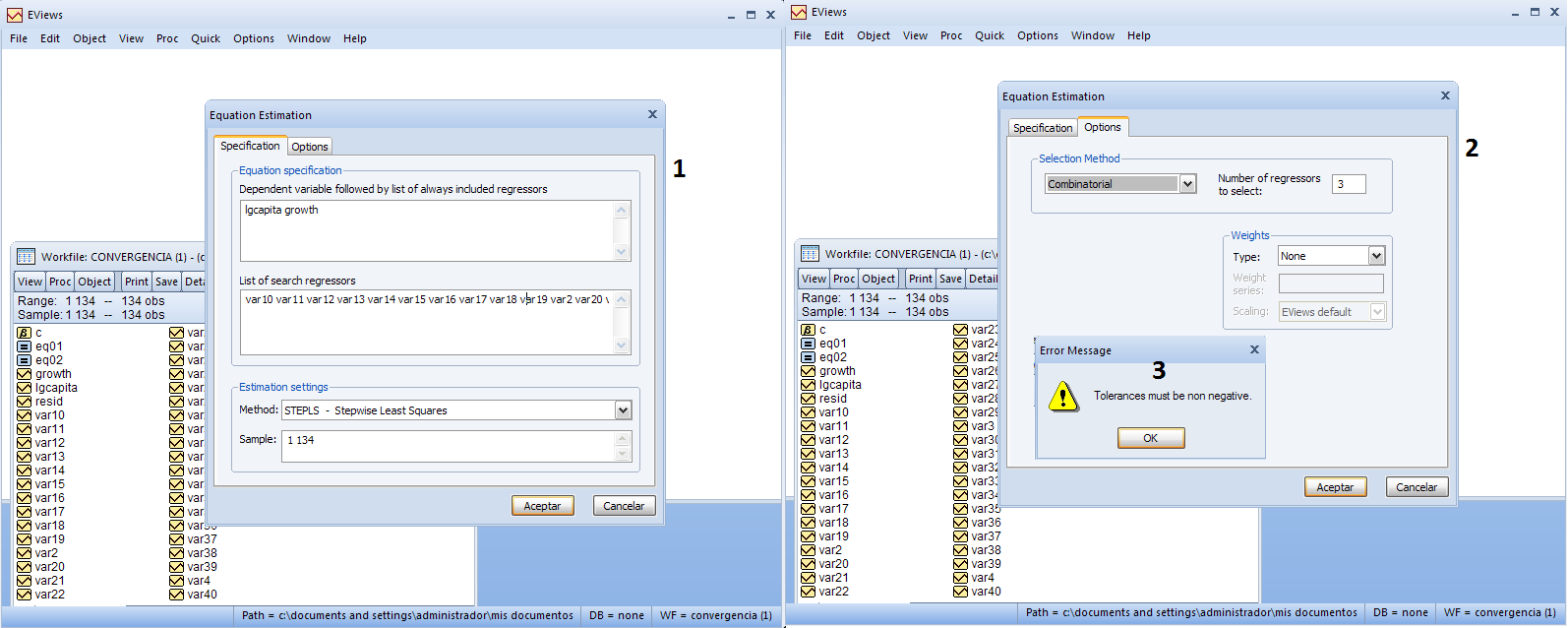
Task: Click the EViews logo icon in right window title bar
Action: click(799, 12)
